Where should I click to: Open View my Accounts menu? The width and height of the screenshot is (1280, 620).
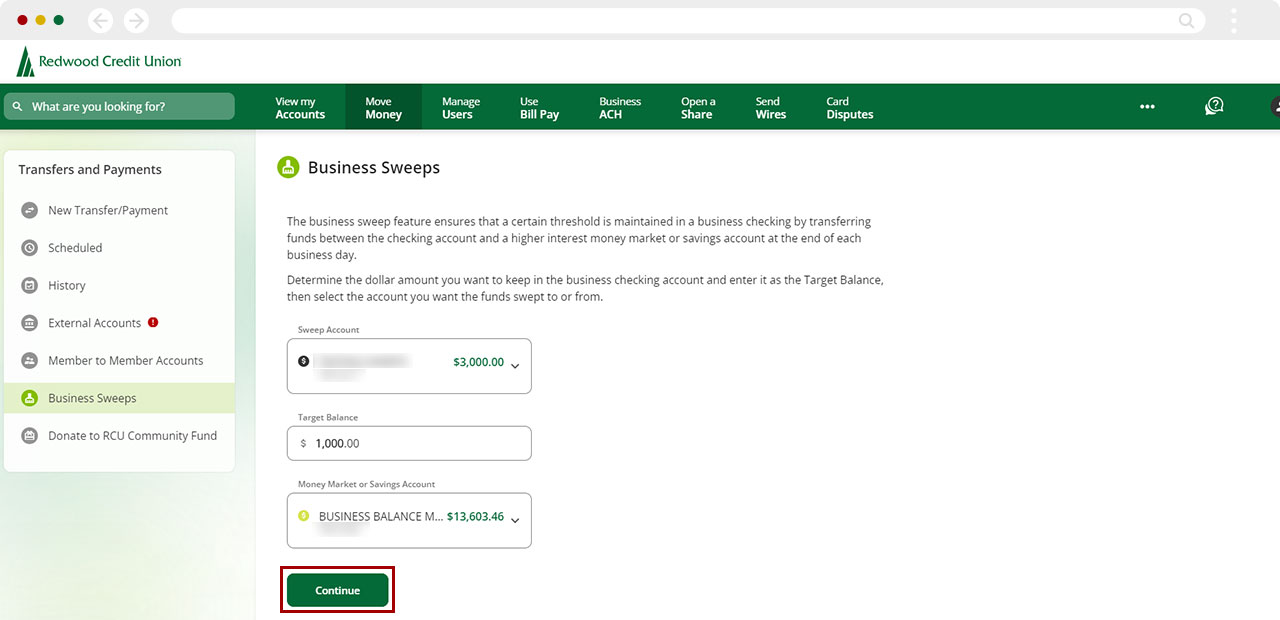[300, 108]
